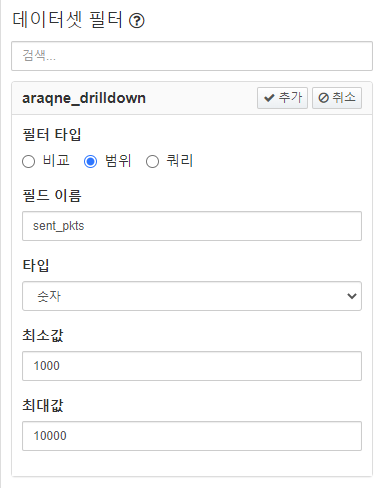Click the araqne_drilldown panel title
This screenshot has width=378, height=488.
tap(84, 98)
